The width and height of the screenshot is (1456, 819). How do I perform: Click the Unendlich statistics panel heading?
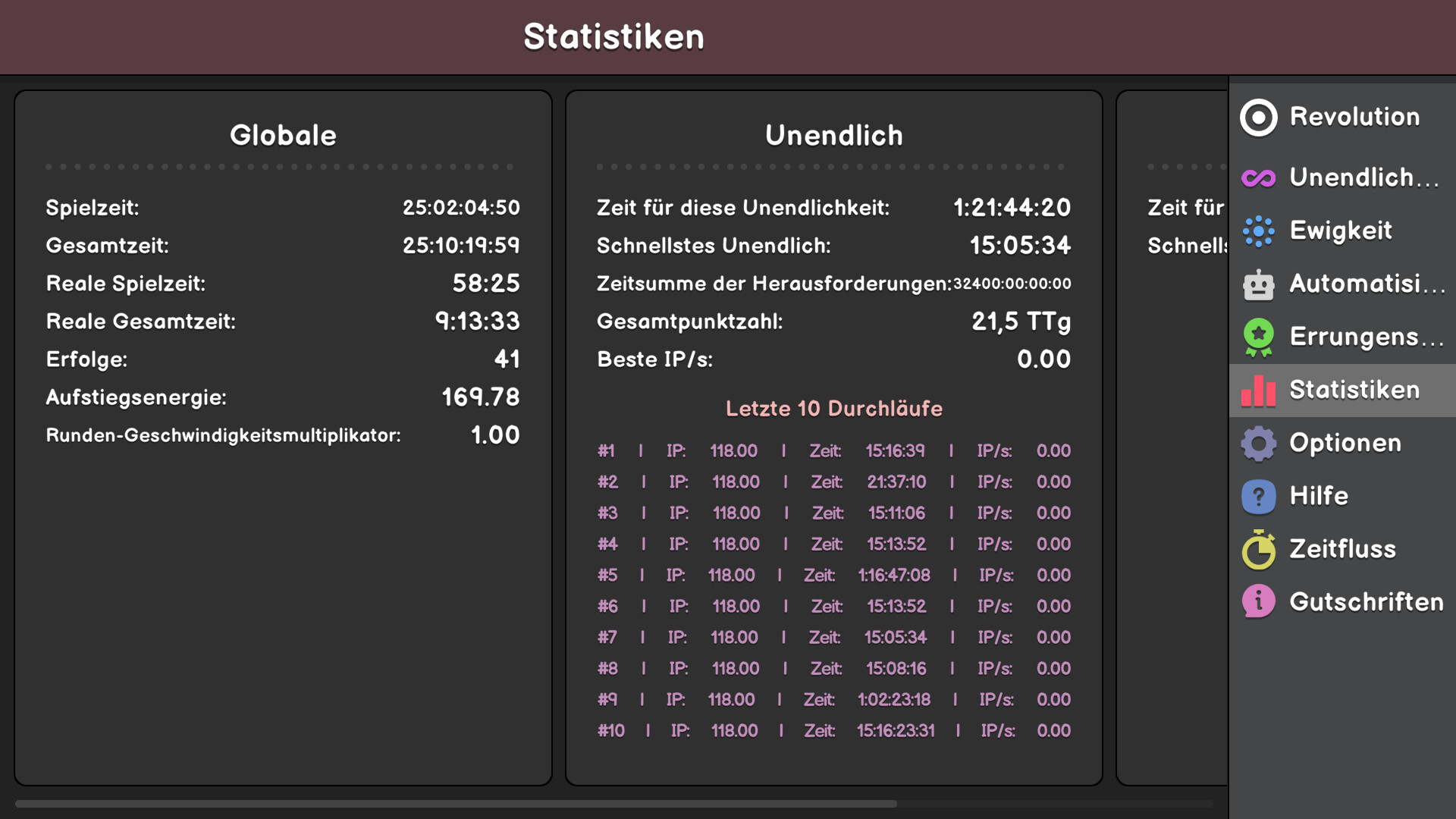[833, 136]
